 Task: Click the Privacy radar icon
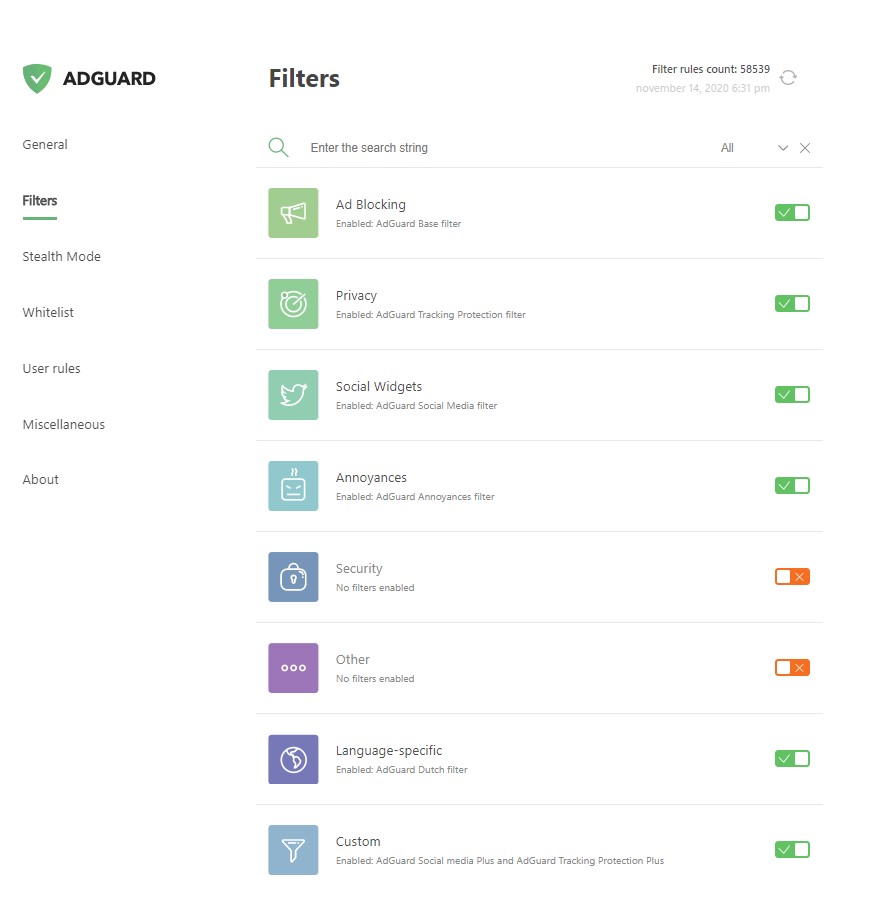[x=293, y=304]
